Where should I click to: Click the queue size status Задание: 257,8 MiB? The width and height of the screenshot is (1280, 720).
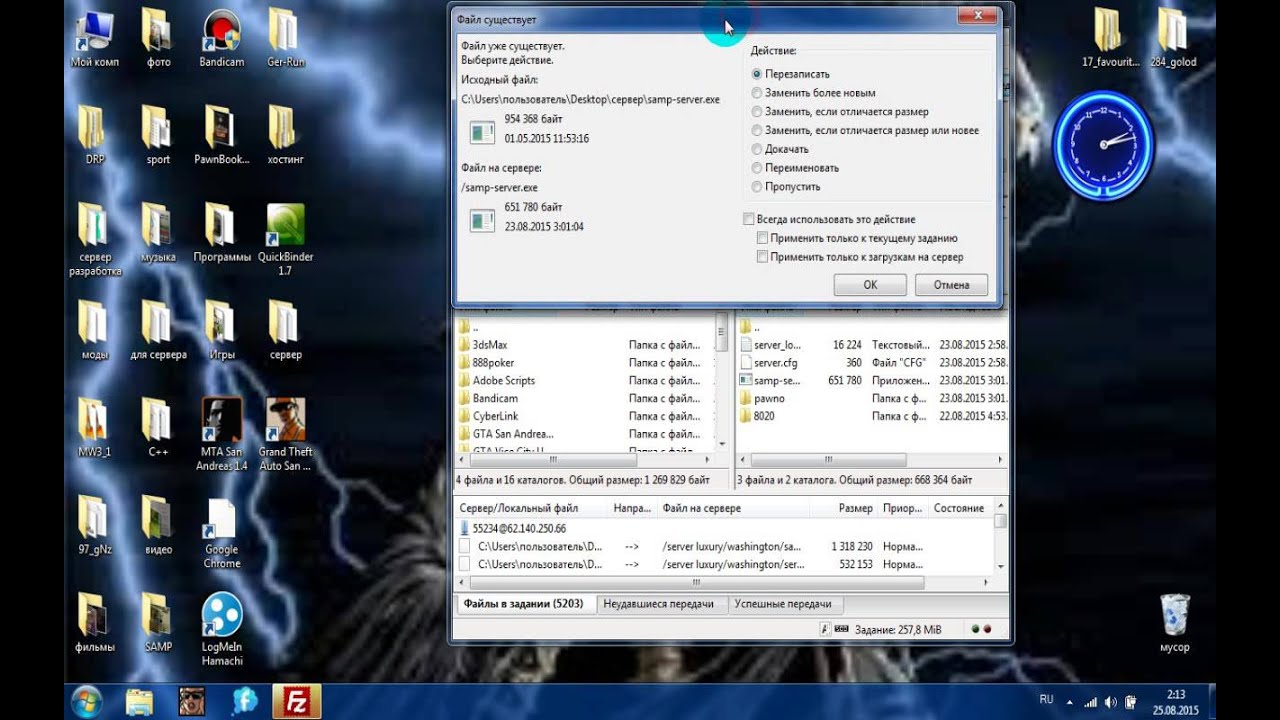coord(896,630)
